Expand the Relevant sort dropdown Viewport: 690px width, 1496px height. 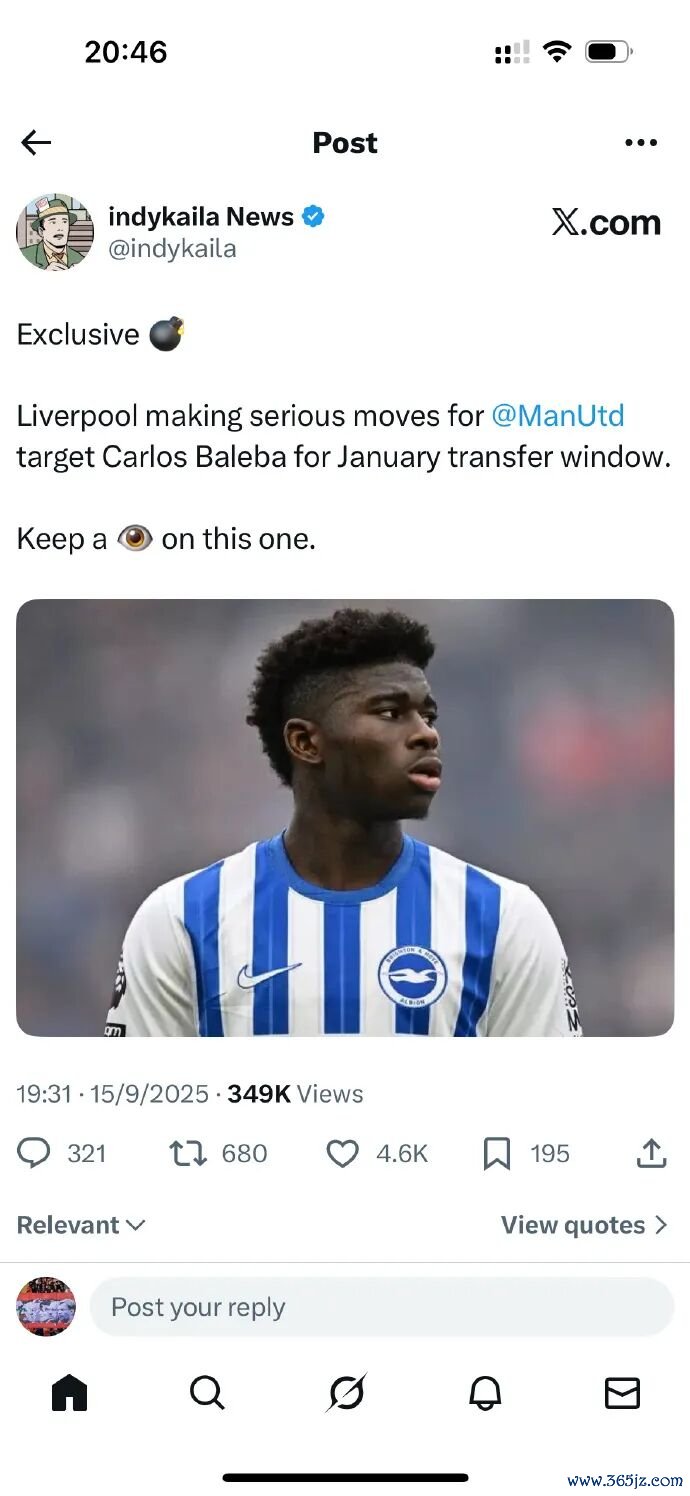(x=81, y=1225)
